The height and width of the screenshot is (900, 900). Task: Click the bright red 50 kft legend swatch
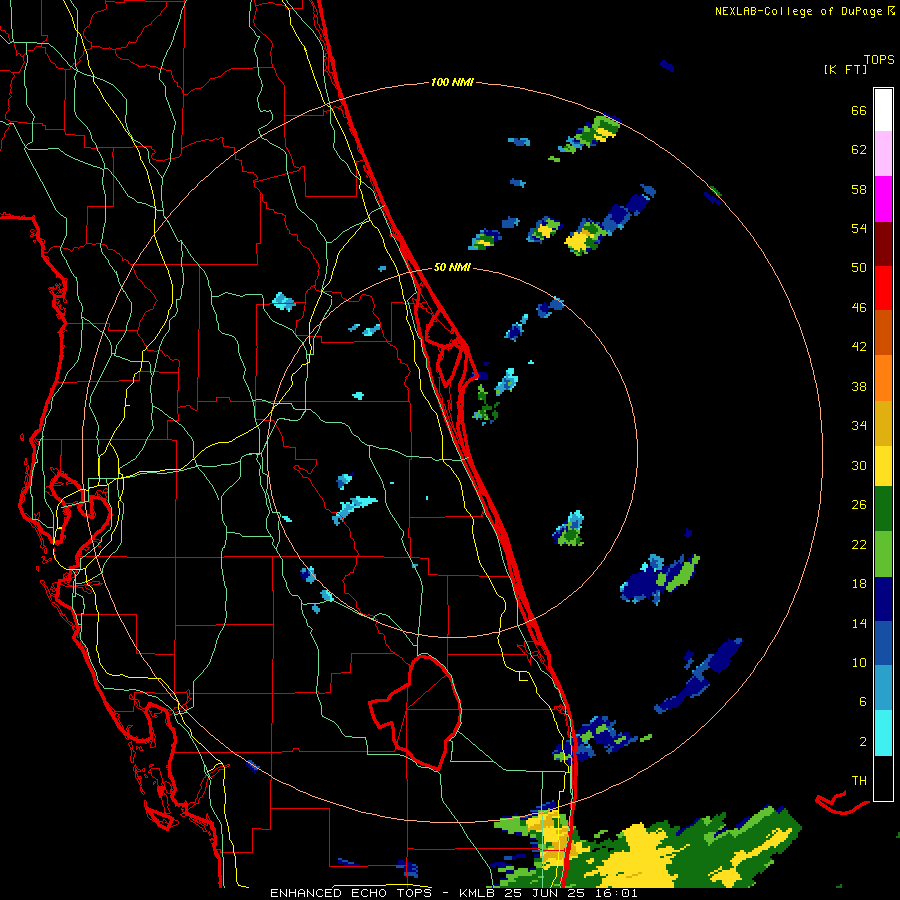click(883, 288)
